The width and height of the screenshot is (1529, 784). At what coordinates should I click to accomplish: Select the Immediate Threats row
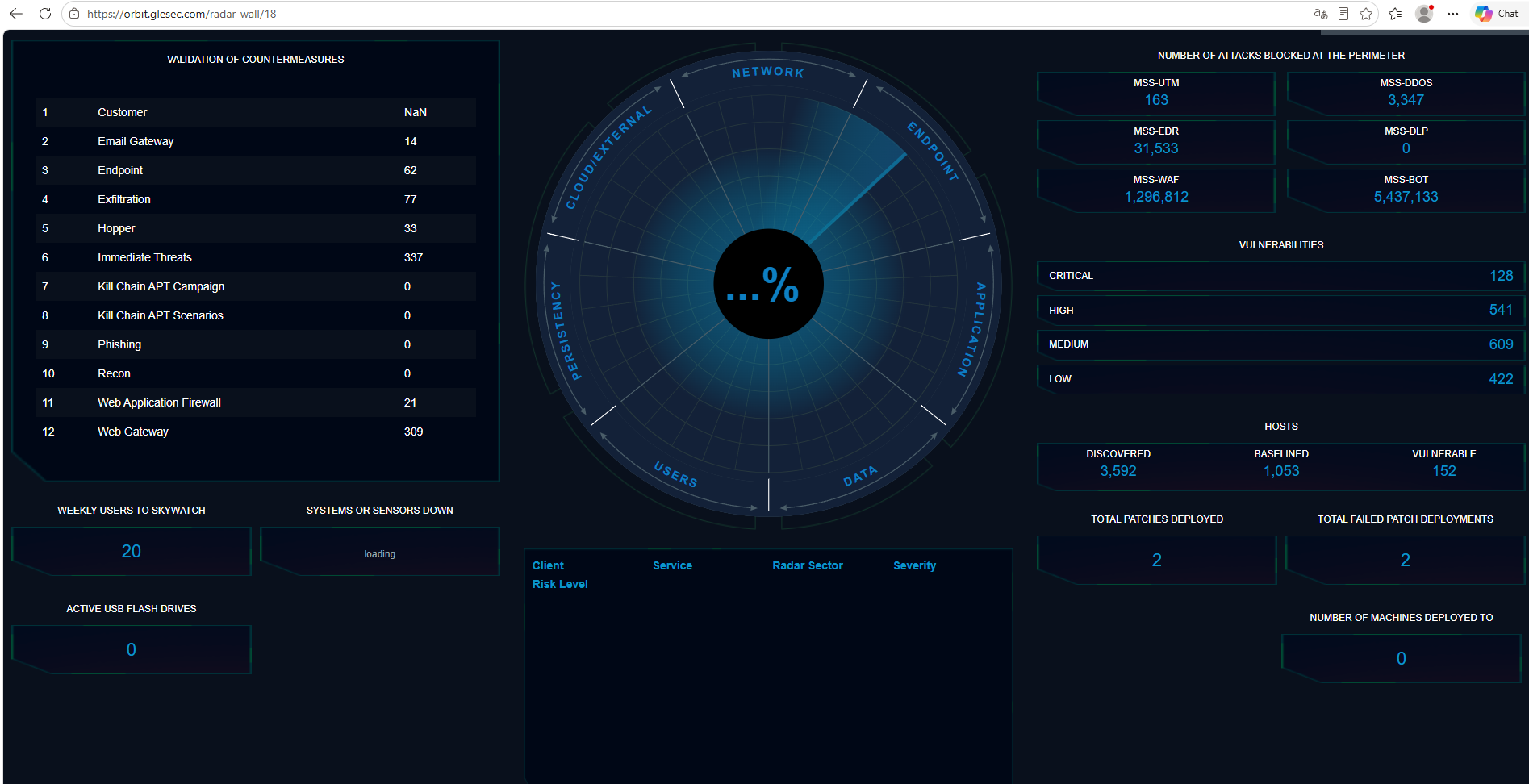click(x=256, y=257)
